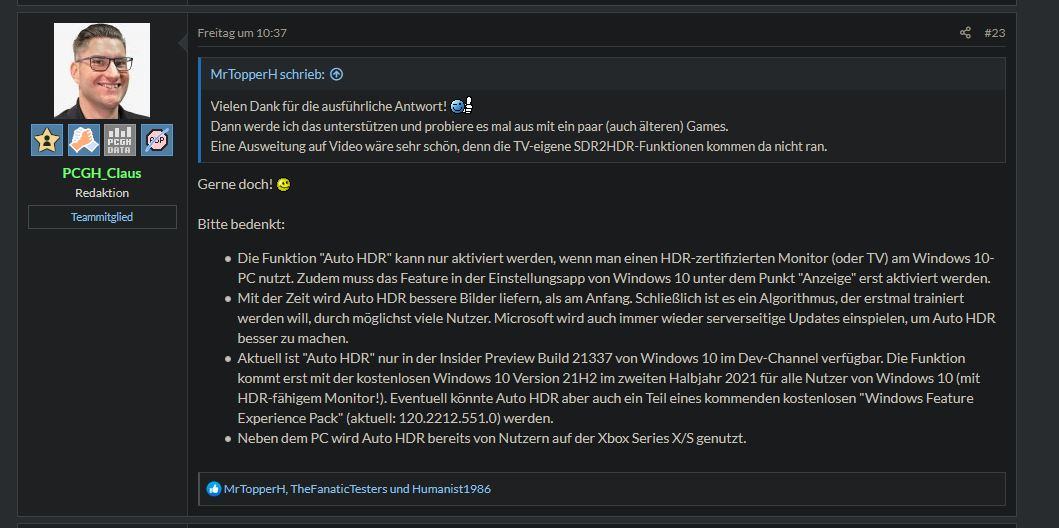This screenshot has width=1059, height=528.
Task: Click the bullet starting 'Aktuell ist "Auto HDR"'
Action: coord(609,388)
